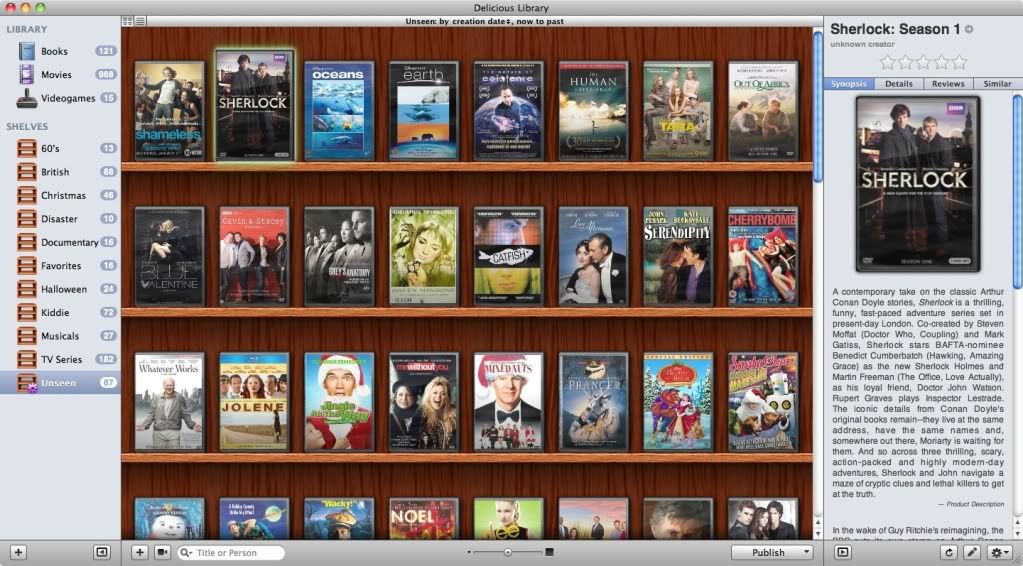Rate Sherlock one star

pyautogui.click(x=887, y=63)
